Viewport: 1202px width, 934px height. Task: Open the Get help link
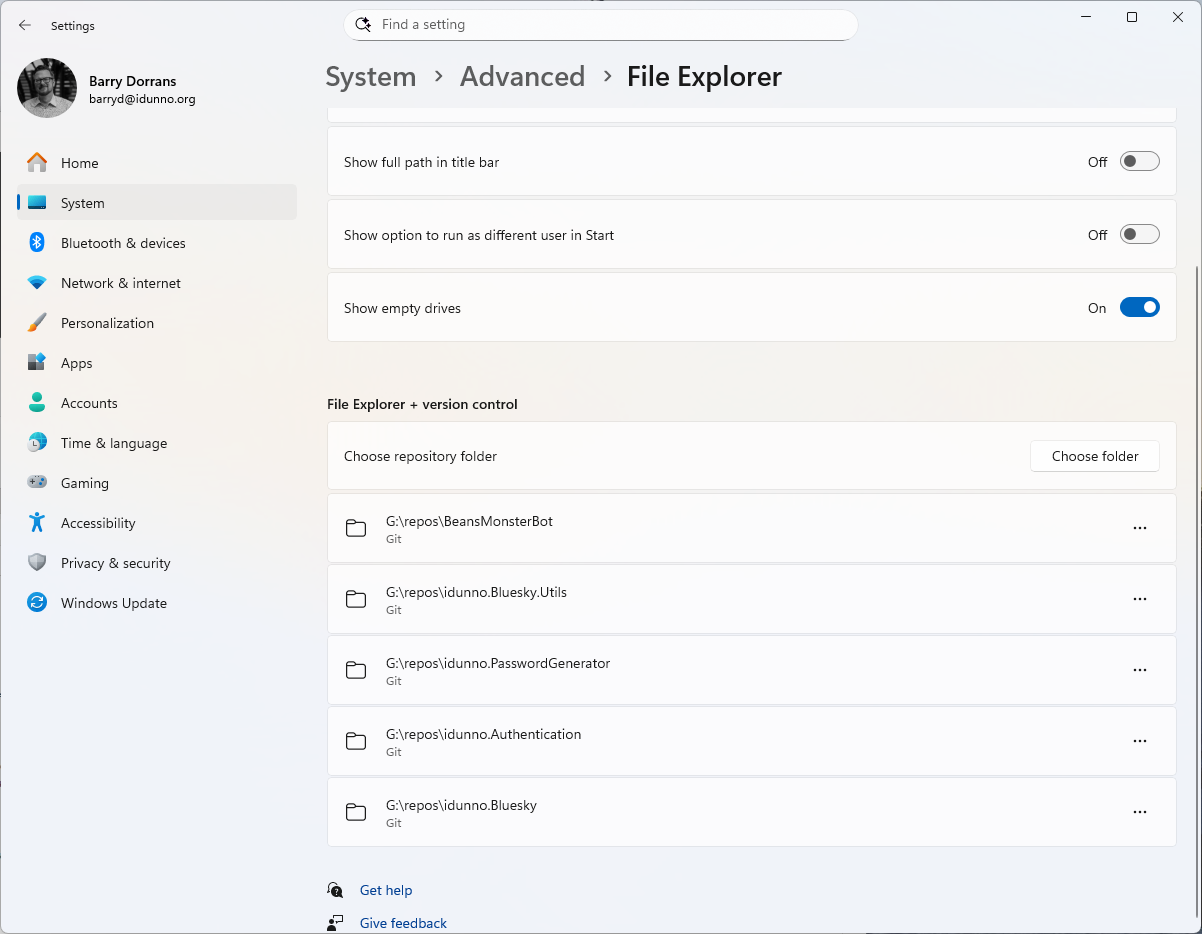(386, 890)
